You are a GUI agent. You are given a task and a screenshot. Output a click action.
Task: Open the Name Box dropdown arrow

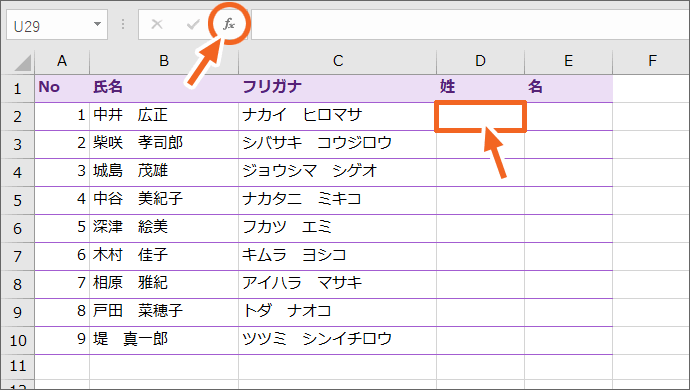97,24
